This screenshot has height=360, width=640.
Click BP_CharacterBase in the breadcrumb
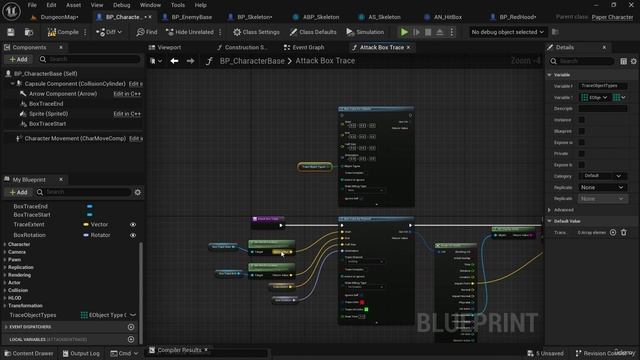click(252, 61)
